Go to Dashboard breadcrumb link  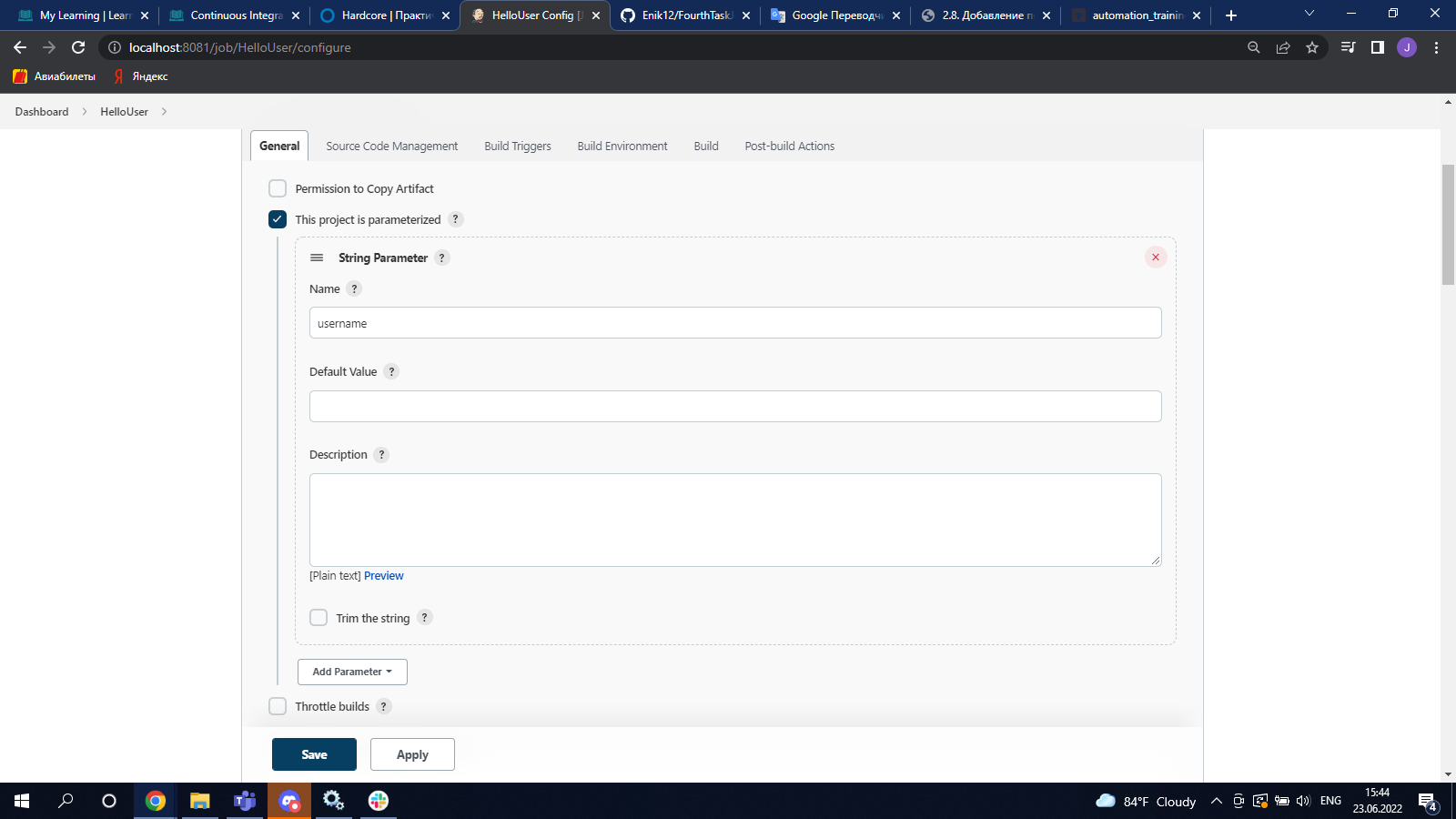(x=42, y=112)
